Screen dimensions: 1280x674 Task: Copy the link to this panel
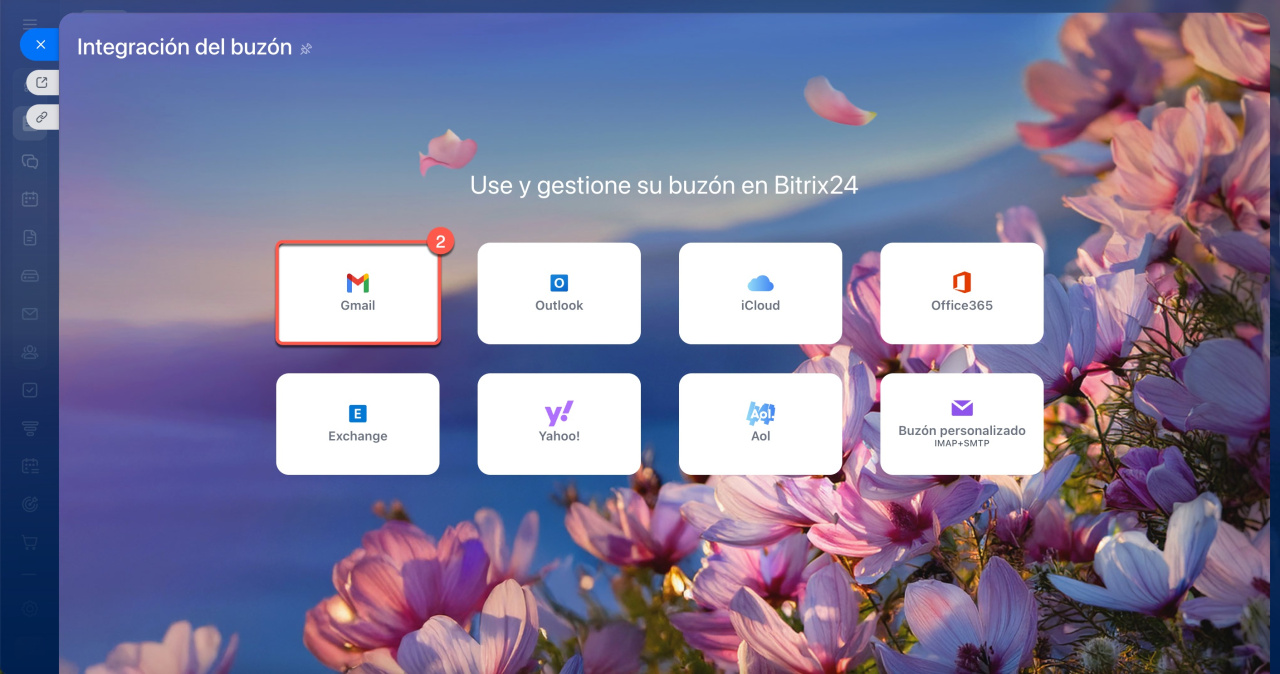(x=42, y=117)
